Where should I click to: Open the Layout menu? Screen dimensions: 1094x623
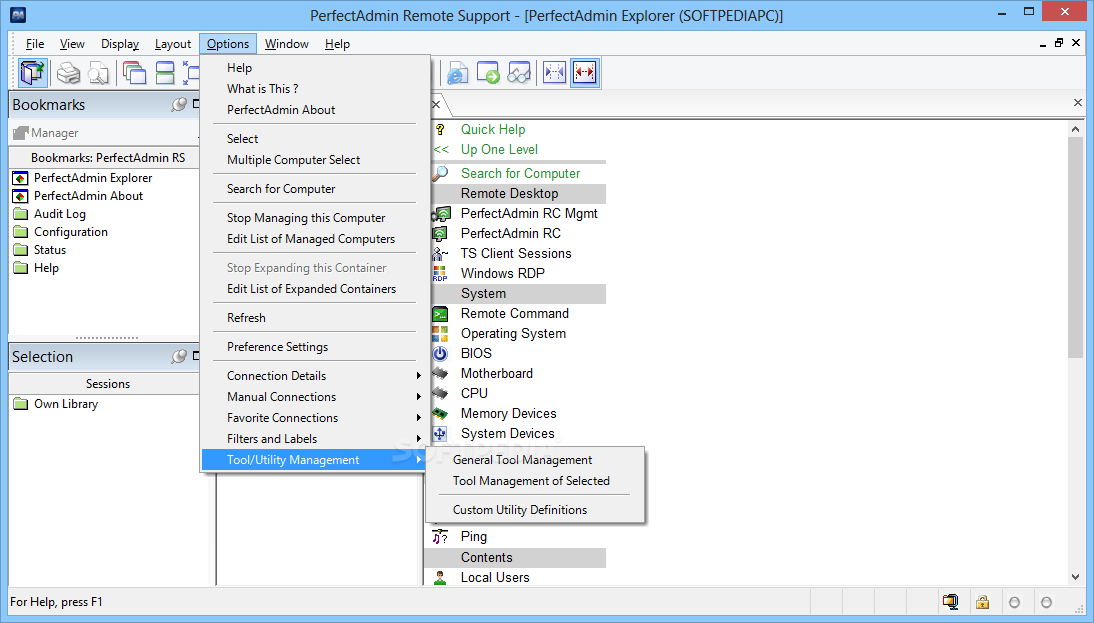click(172, 44)
